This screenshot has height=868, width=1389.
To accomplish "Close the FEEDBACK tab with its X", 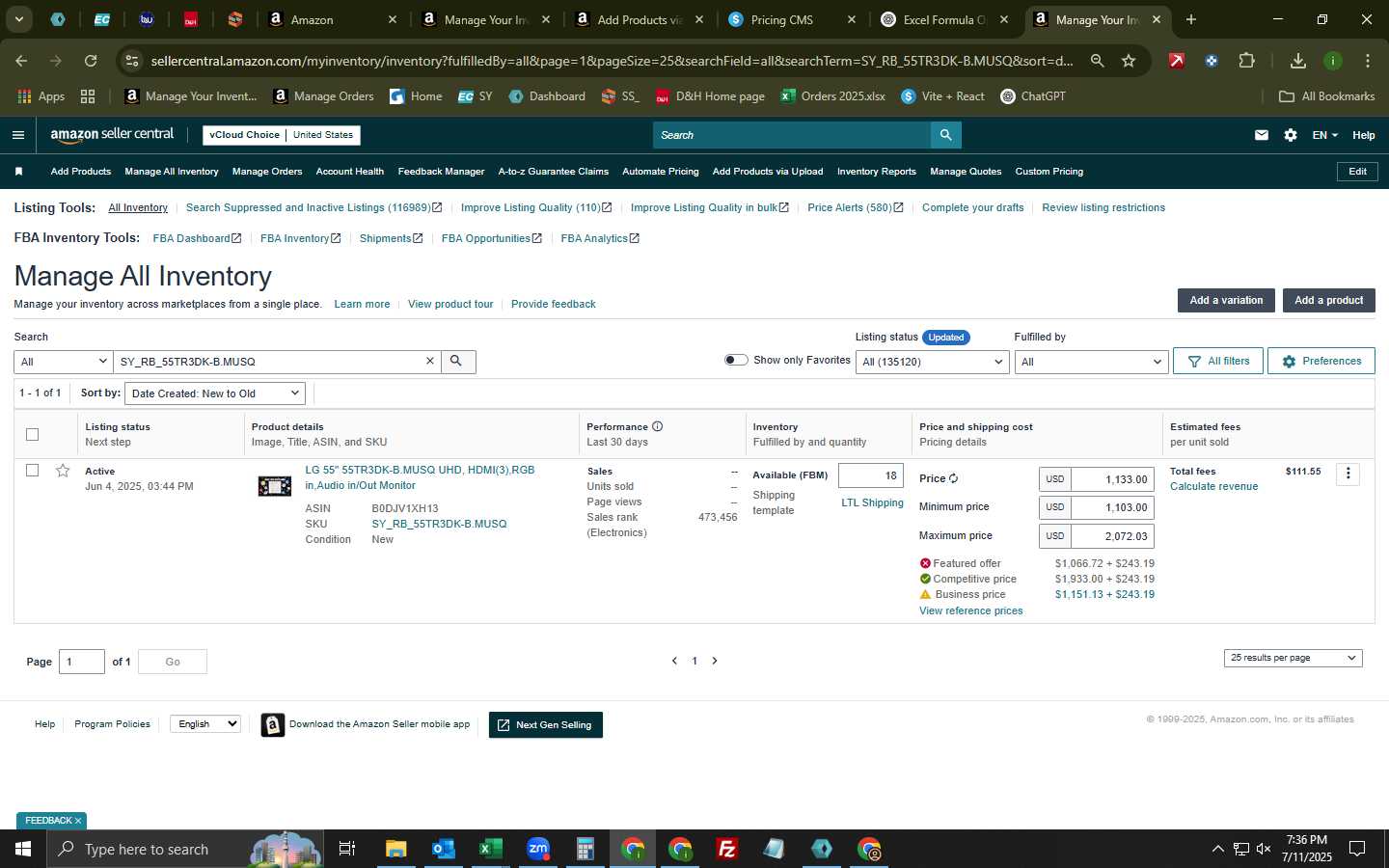I will coord(78,821).
